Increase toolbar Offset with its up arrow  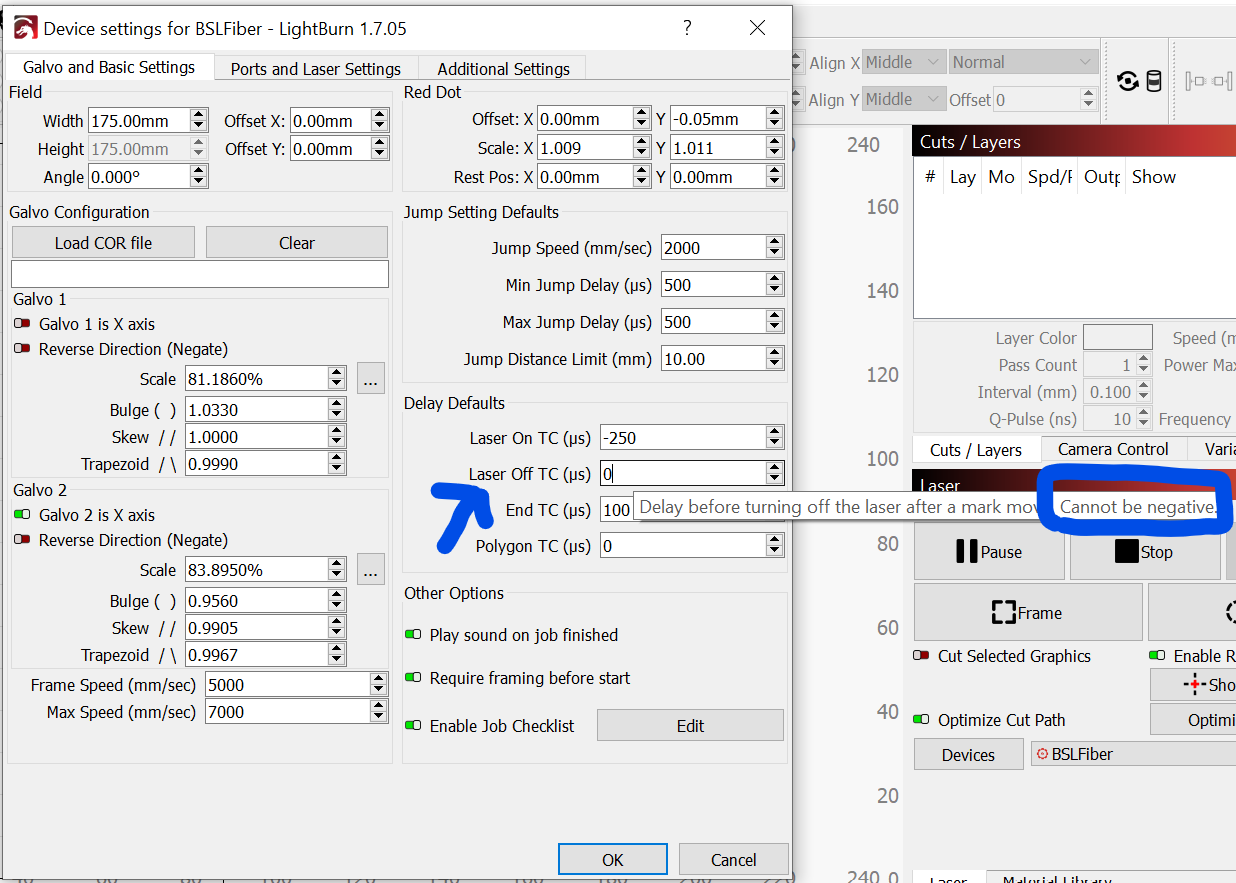pos(1089,94)
